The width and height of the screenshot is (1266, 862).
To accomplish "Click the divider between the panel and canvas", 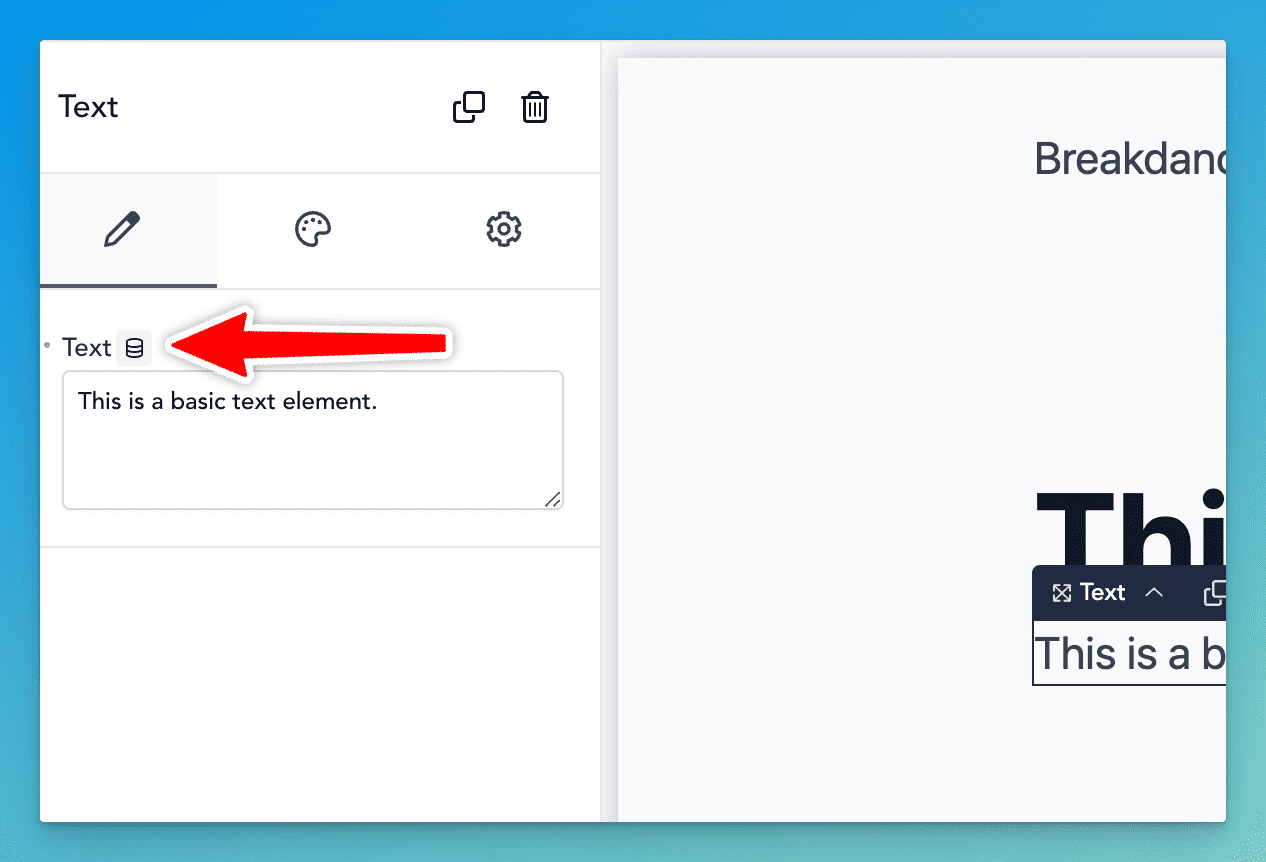I will pyautogui.click(x=601, y=430).
